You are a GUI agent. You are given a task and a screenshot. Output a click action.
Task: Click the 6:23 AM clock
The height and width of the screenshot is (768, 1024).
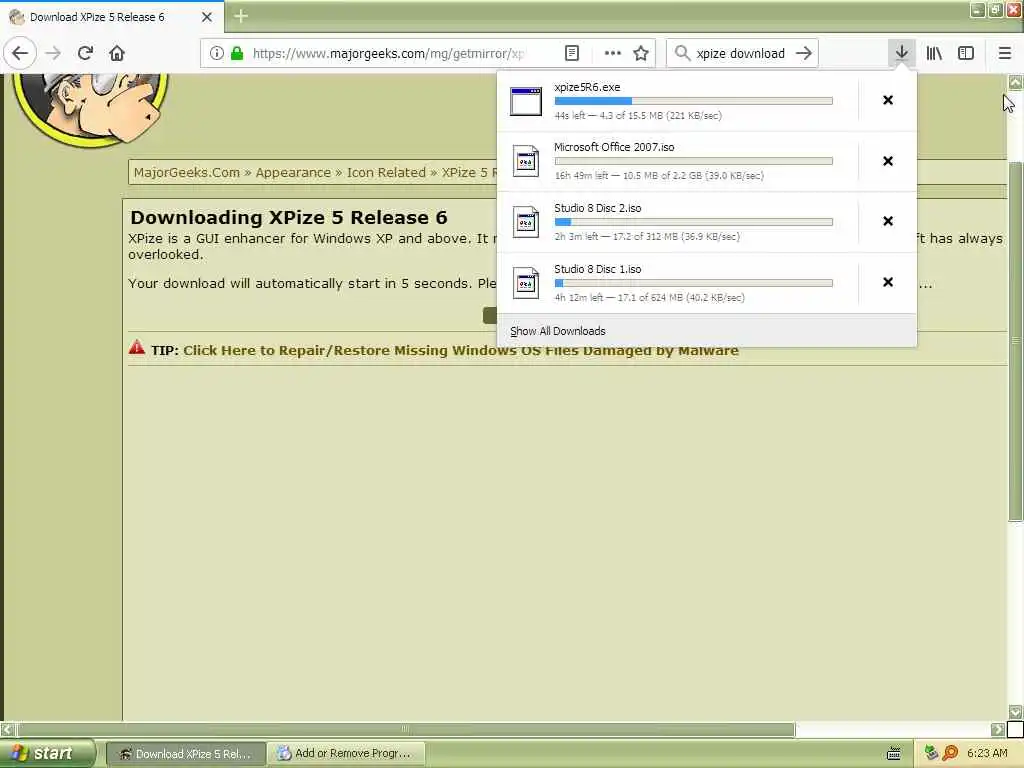[x=987, y=753]
